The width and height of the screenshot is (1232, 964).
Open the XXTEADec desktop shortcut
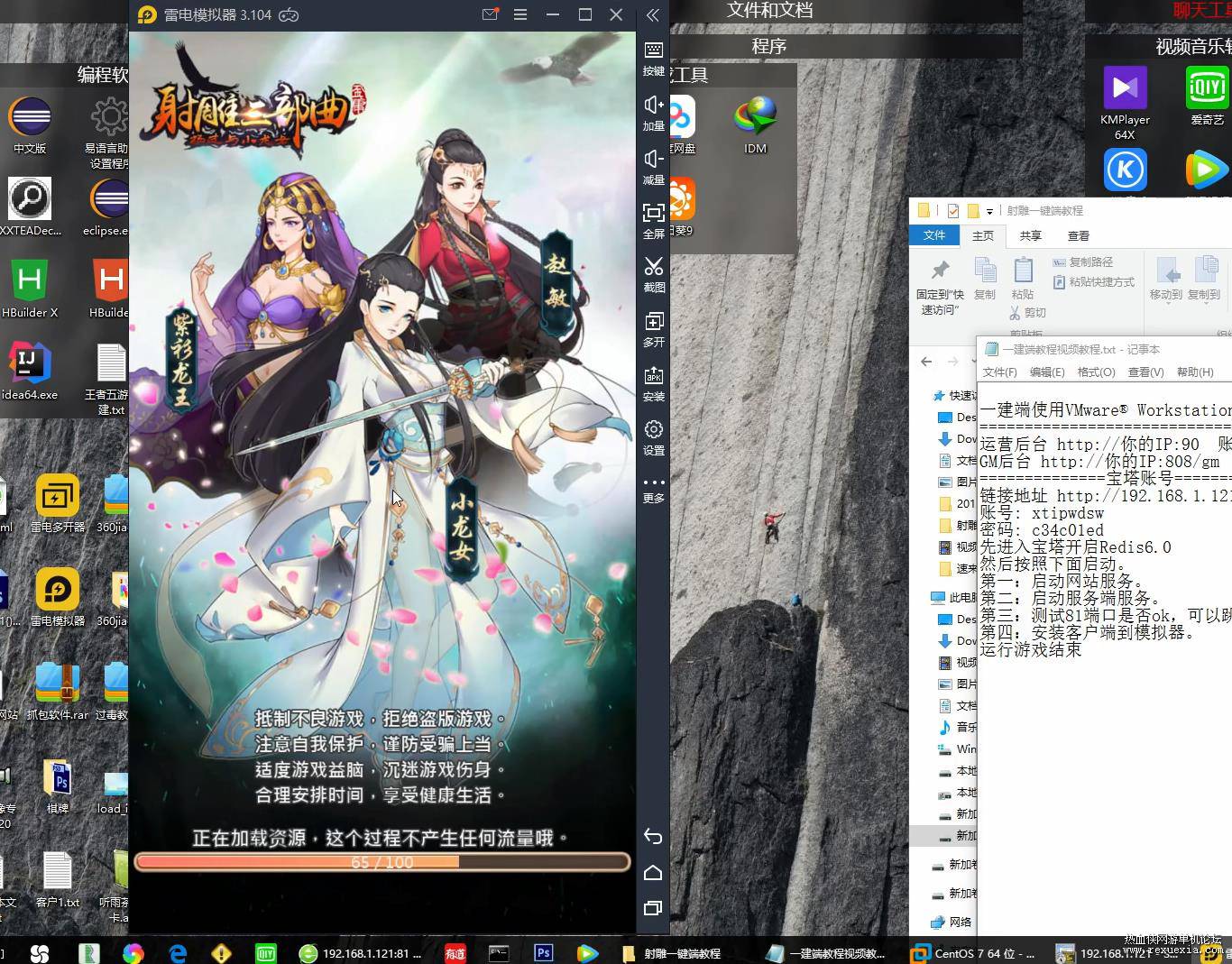[30, 206]
